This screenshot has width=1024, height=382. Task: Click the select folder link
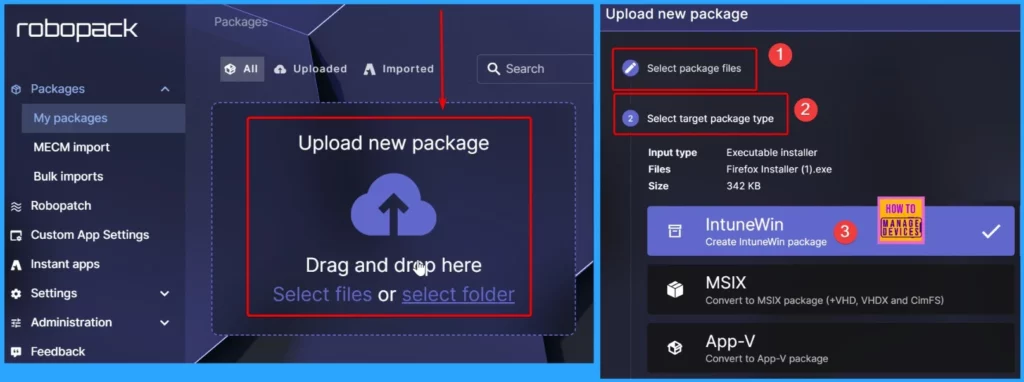click(x=458, y=294)
